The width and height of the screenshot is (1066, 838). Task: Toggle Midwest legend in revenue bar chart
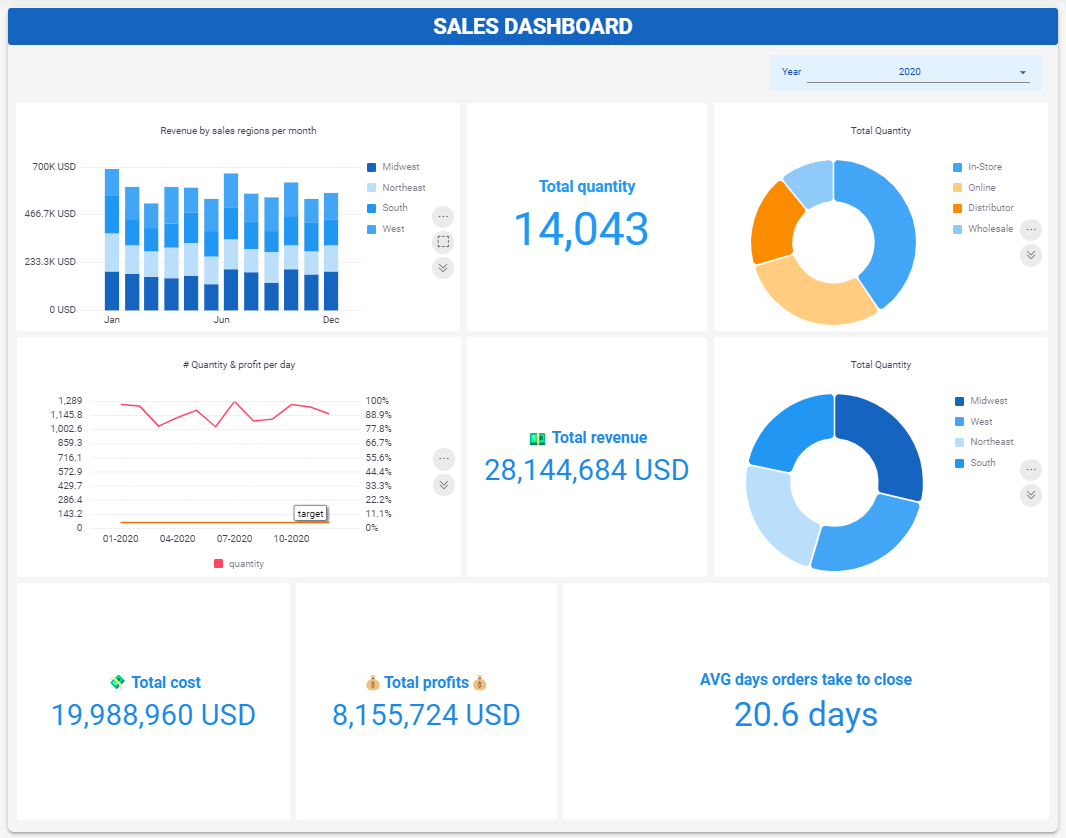coord(393,167)
